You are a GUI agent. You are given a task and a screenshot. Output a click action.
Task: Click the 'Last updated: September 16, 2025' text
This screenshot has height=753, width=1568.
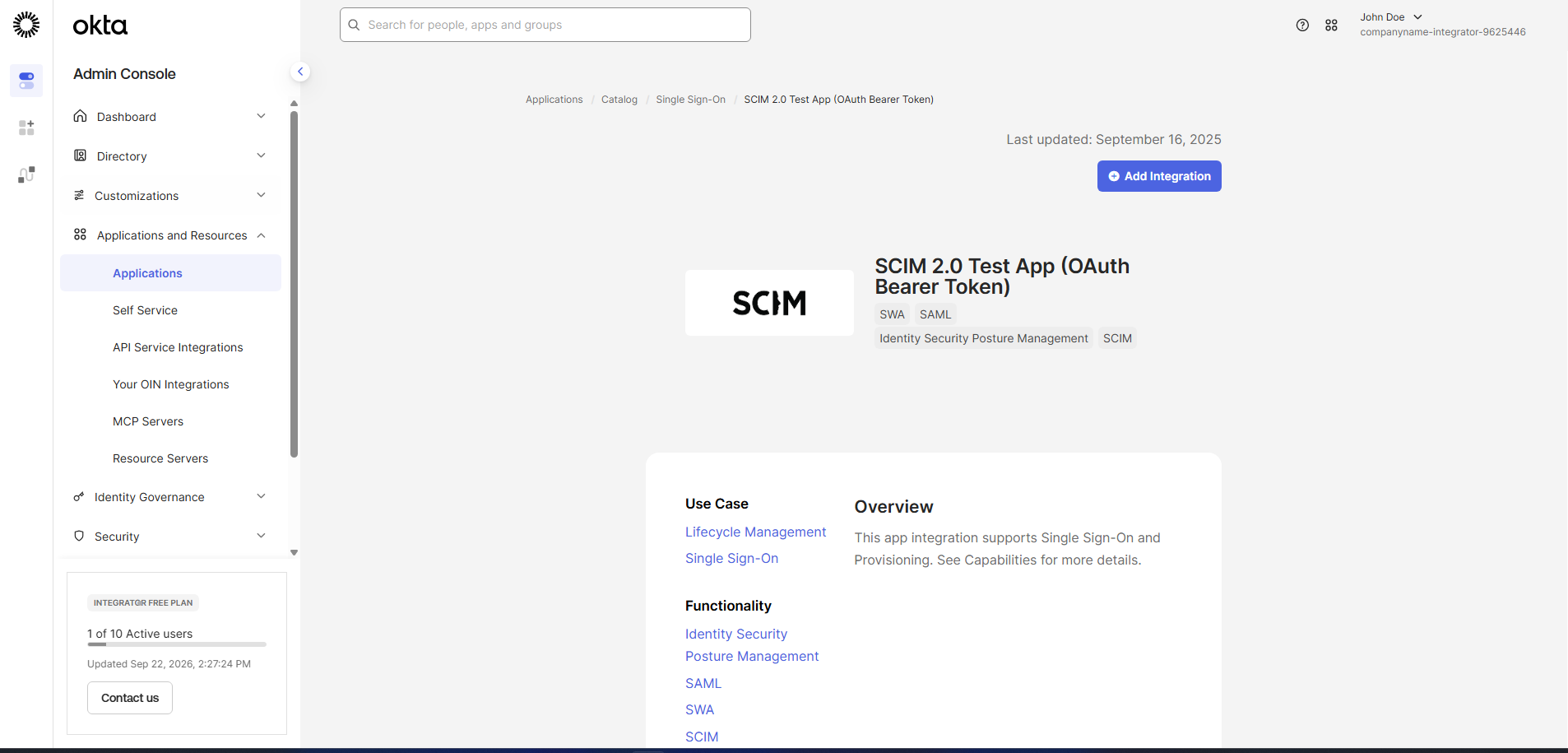coord(1113,139)
